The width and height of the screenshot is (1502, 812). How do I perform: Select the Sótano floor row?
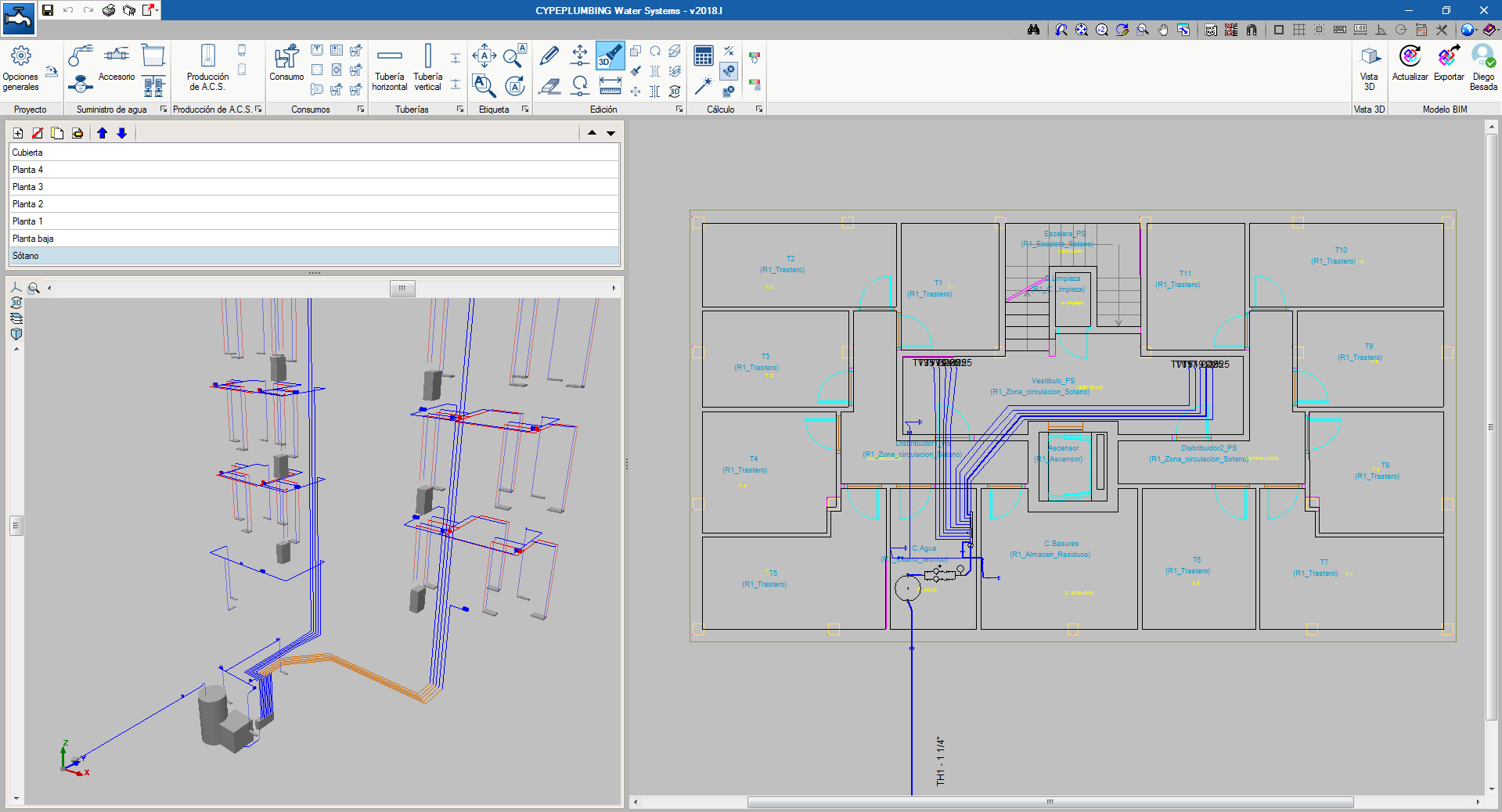pyautogui.click(x=314, y=256)
